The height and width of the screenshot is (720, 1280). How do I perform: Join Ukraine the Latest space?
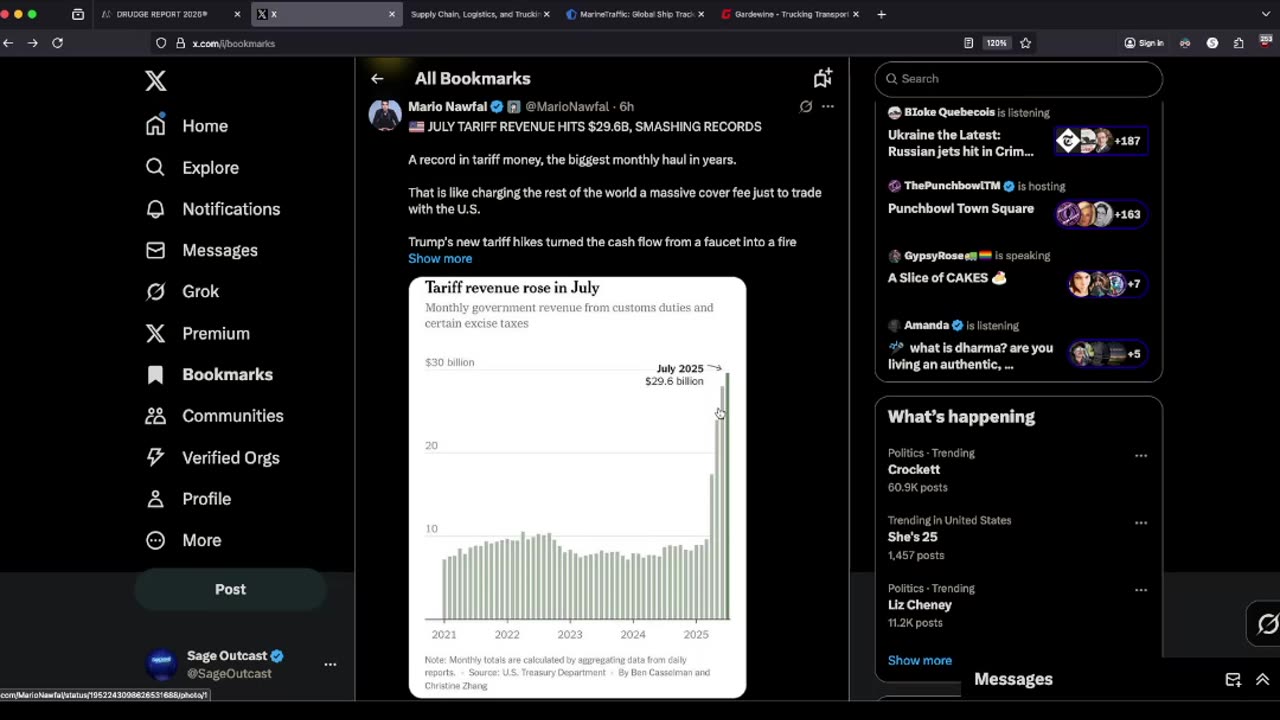pyautogui.click(x=1019, y=134)
